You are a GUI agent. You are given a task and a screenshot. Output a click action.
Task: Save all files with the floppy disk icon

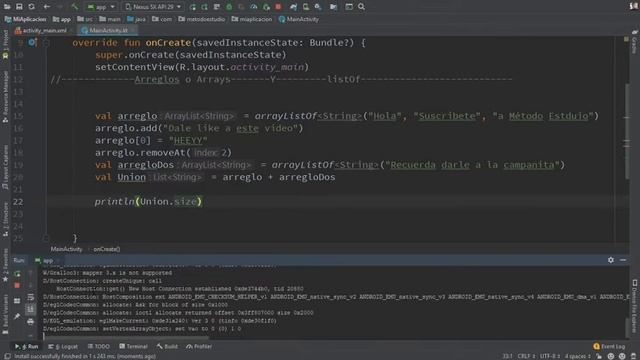click(x=19, y=7)
